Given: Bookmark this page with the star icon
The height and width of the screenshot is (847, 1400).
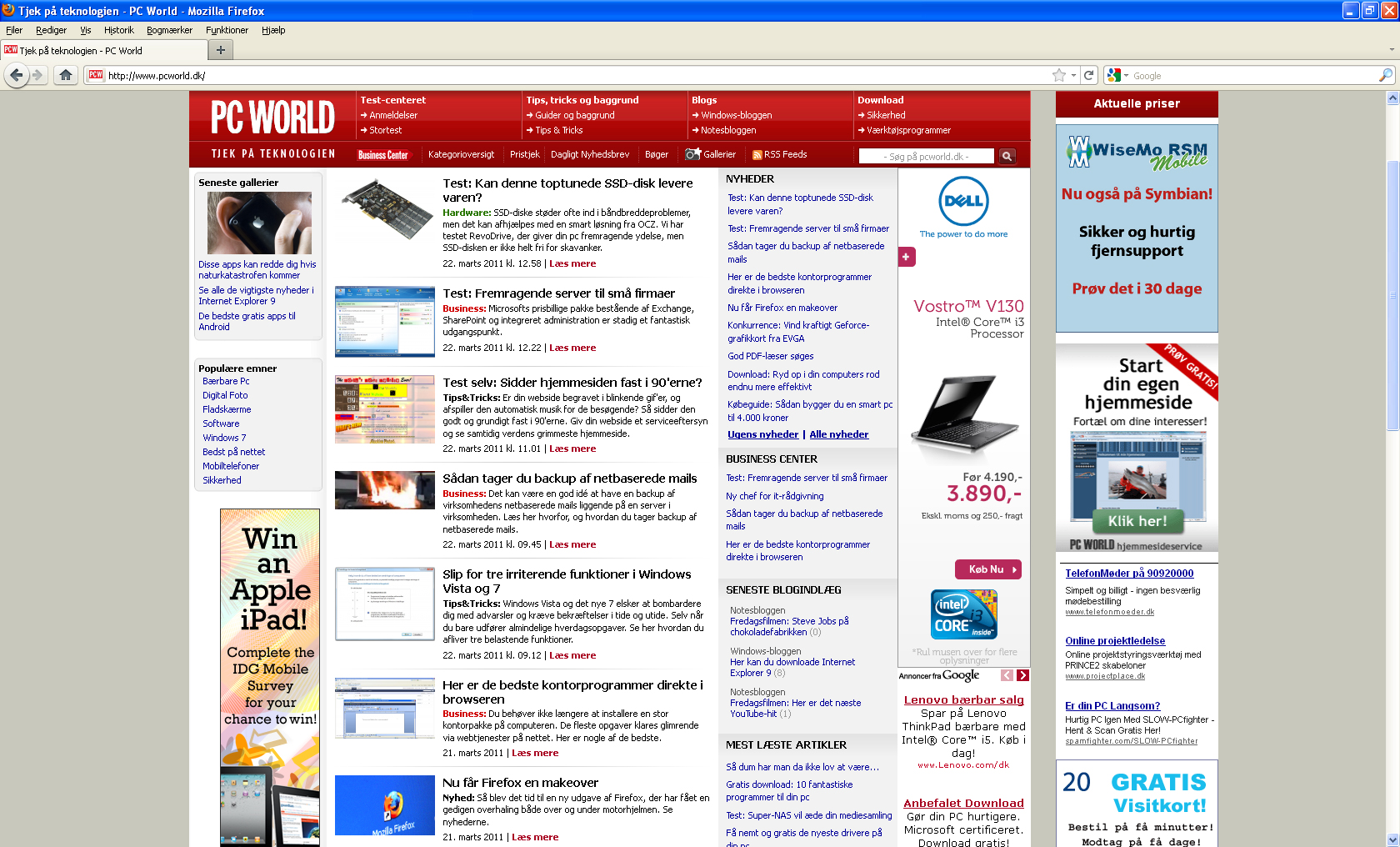Looking at the screenshot, I should (1059, 75).
